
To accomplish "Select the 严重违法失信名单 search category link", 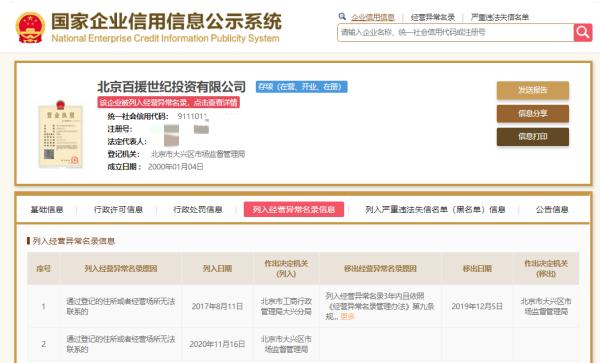I will point(500,17).
